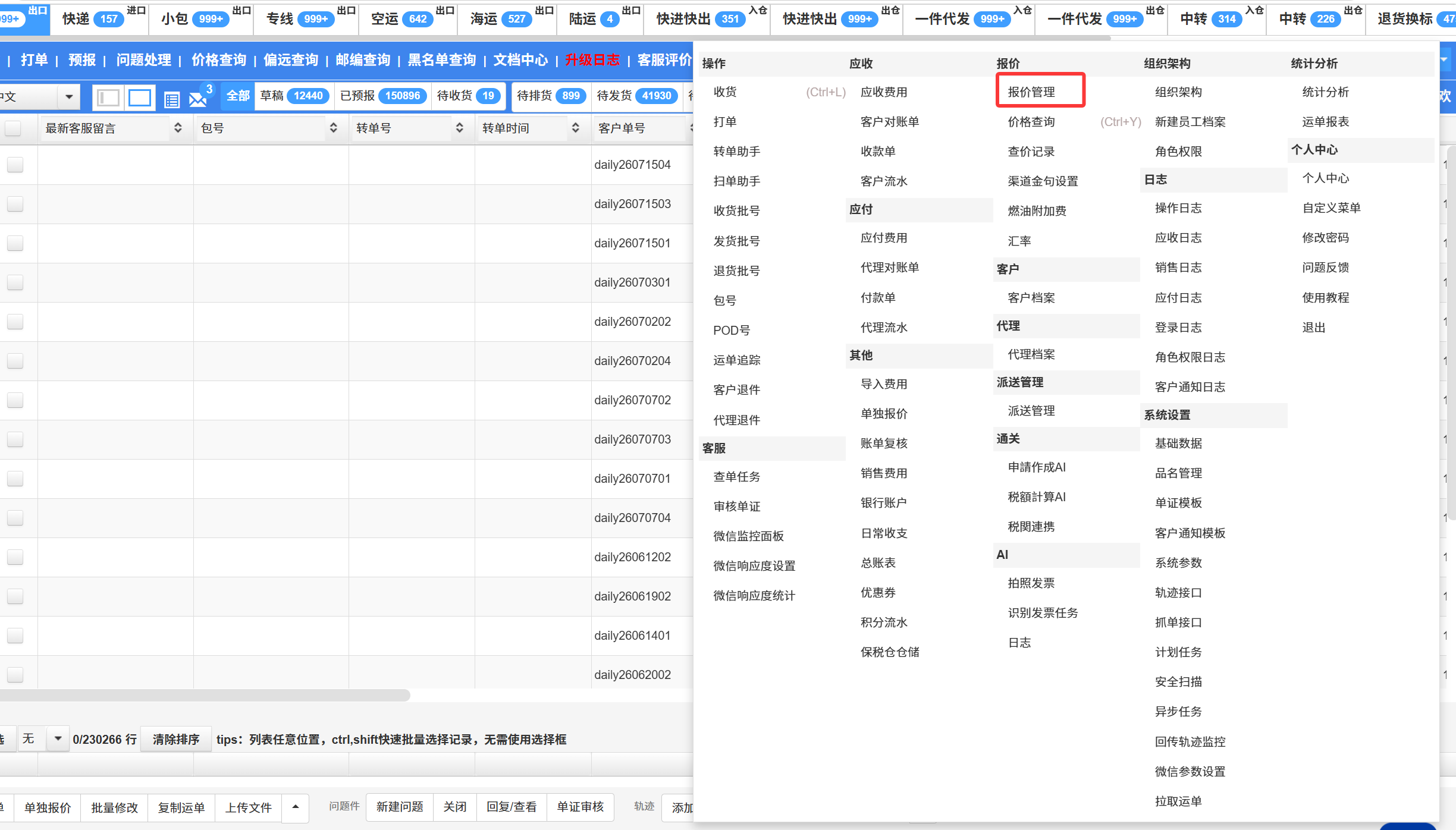Filter by 待发货 41930 status
The width and height of the screenshot is (1456, 830).
[x=637, y=96]
